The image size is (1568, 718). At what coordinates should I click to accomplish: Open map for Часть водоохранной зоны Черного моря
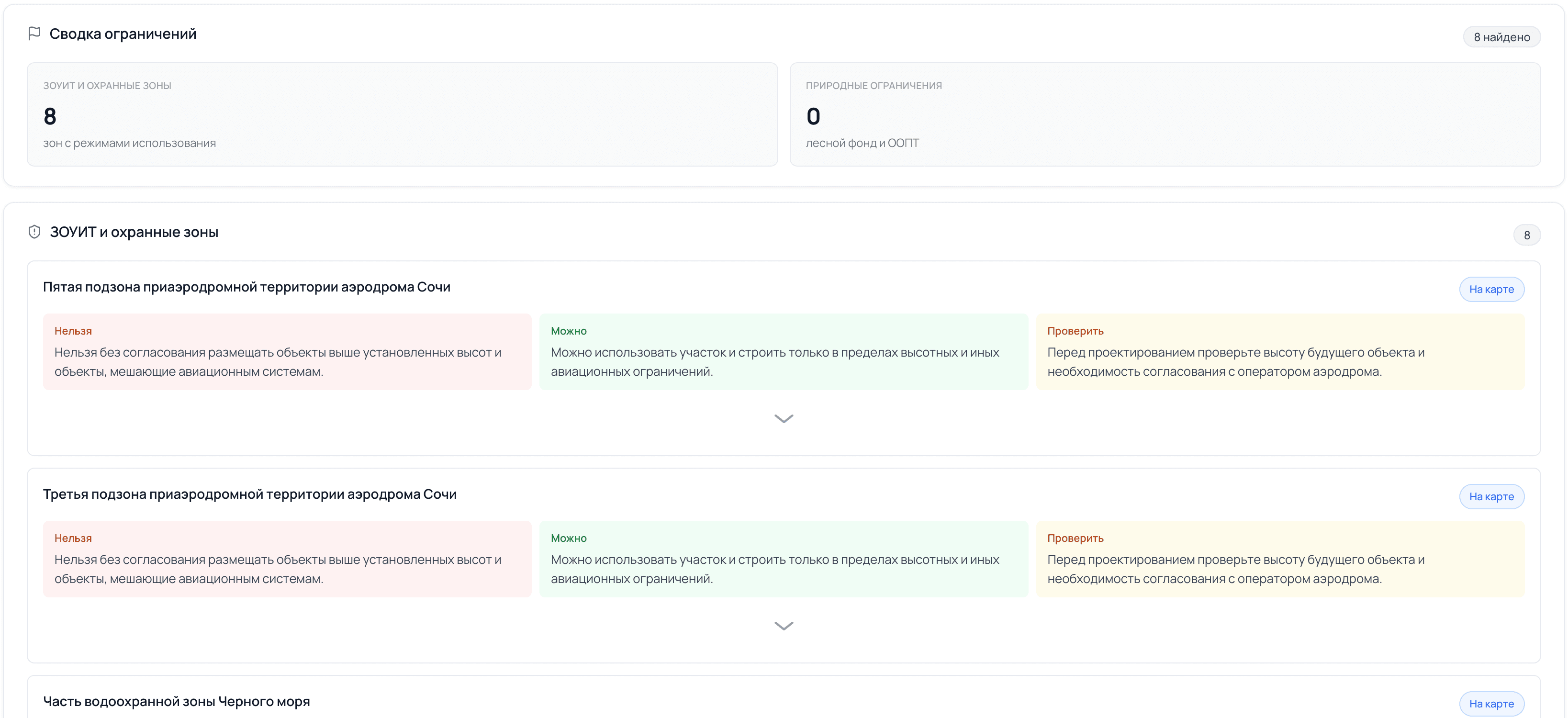pyautogui.click(x=1491, y=703)
